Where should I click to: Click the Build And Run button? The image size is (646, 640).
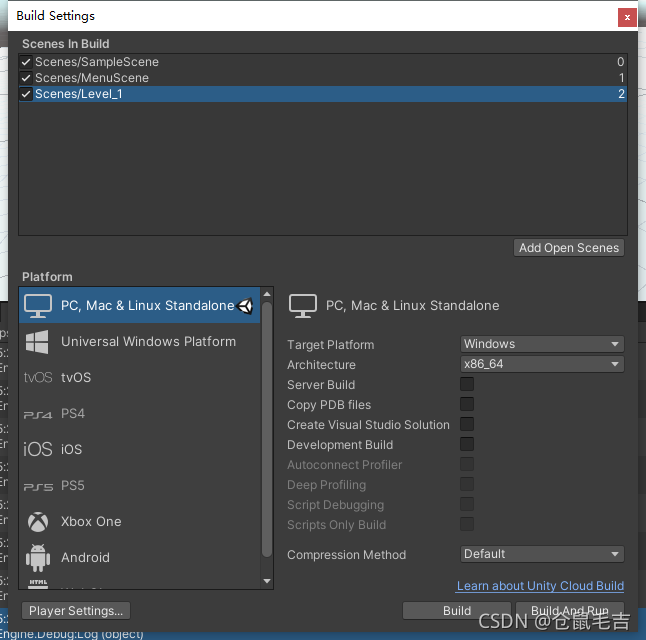coord(570,611)
